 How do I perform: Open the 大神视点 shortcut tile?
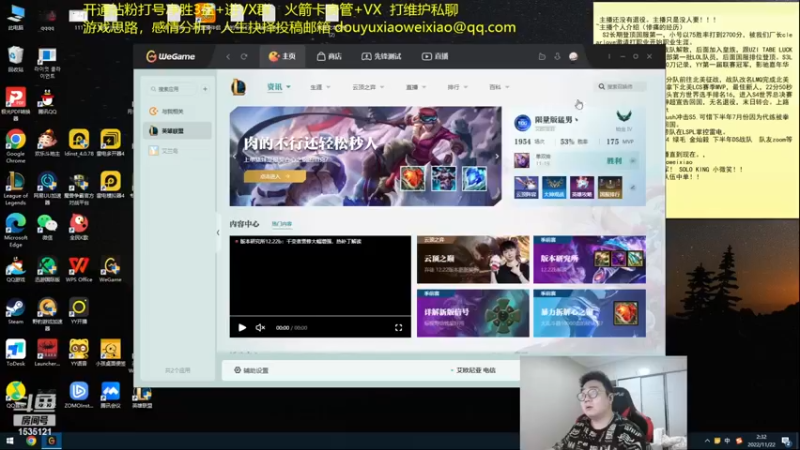tap(554, 187)
